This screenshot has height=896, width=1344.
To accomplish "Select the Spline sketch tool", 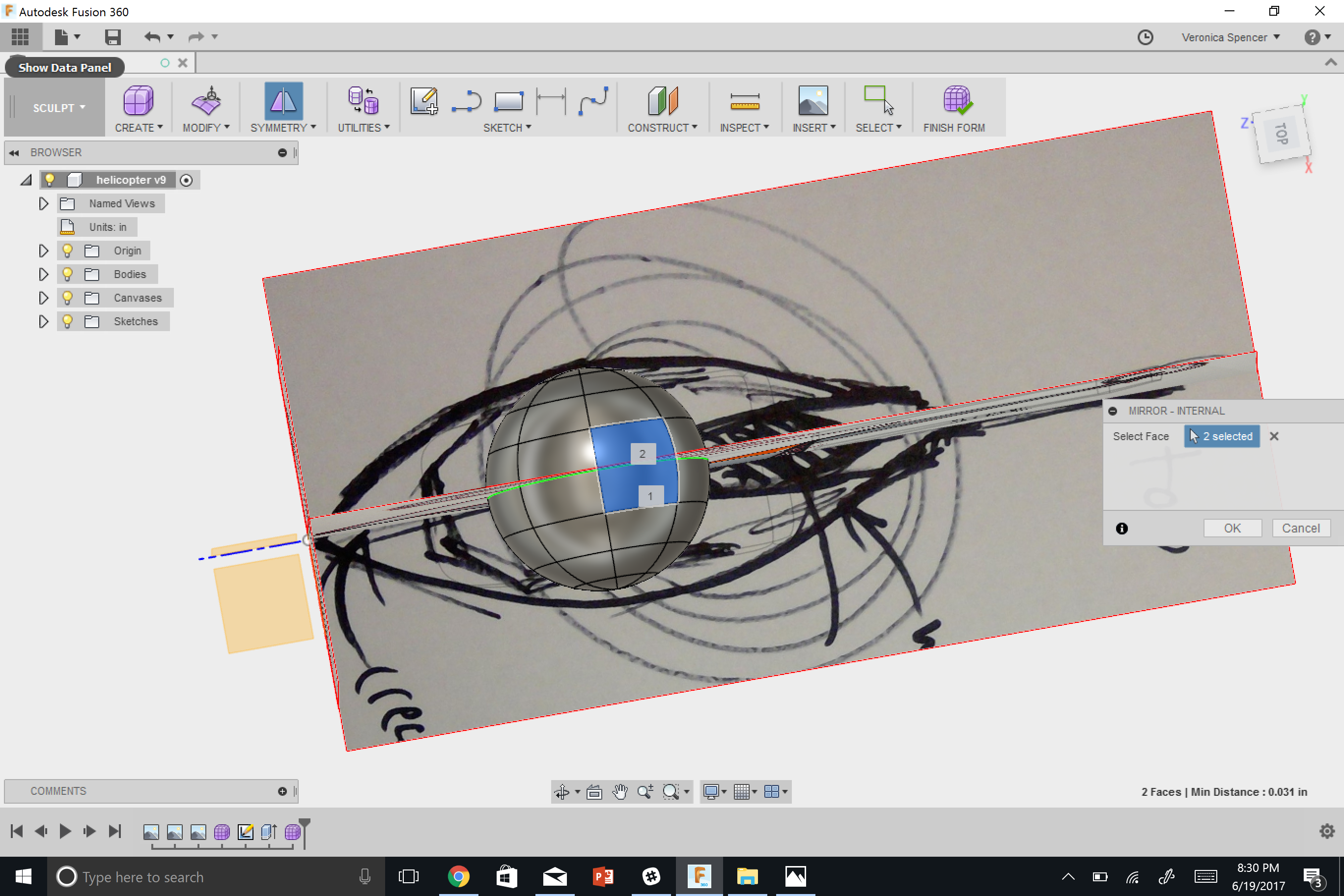I will (x=593, y=101).
